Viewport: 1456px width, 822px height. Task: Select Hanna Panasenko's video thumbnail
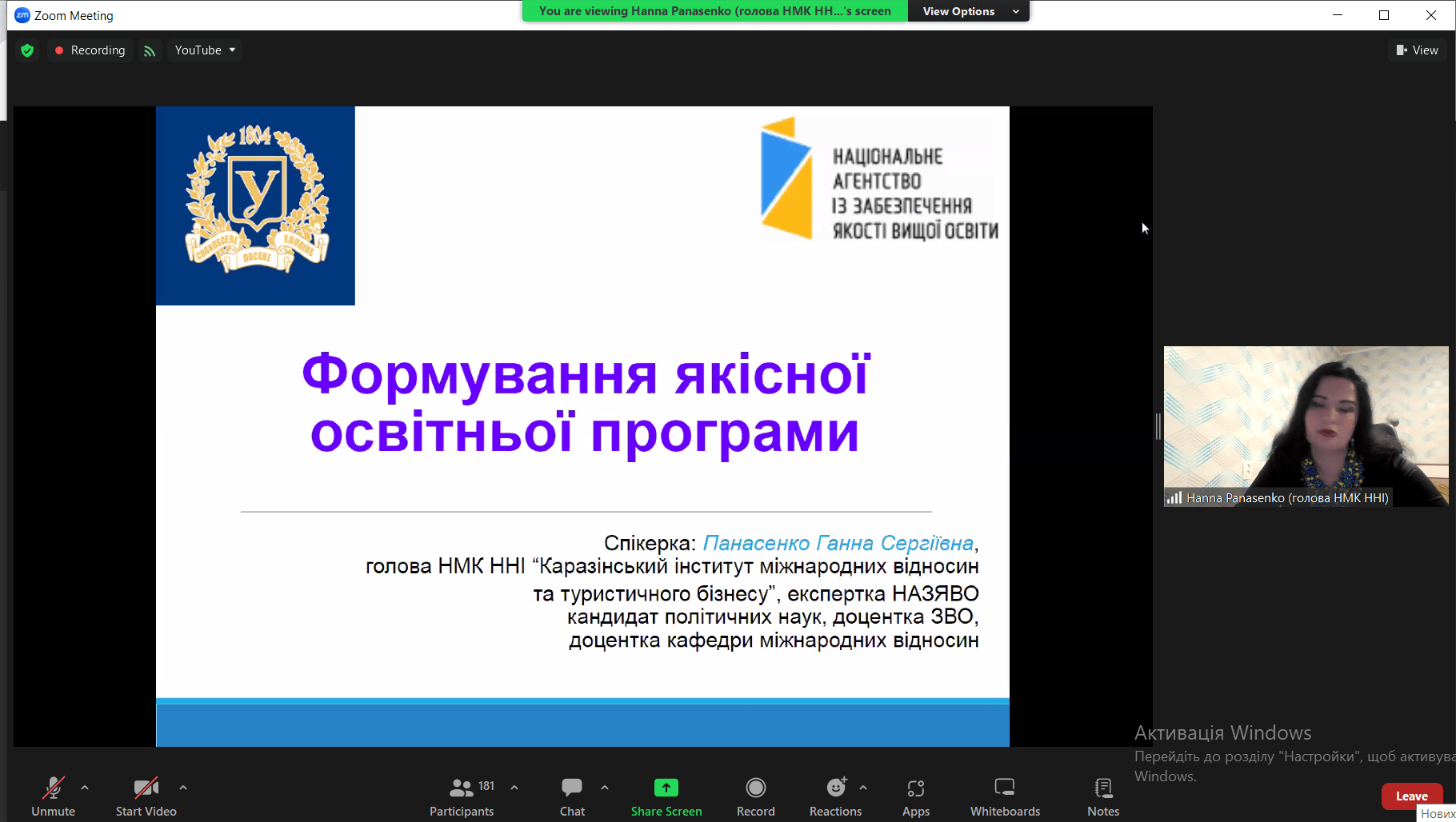pyautogui.click(x=1306, y=425)
